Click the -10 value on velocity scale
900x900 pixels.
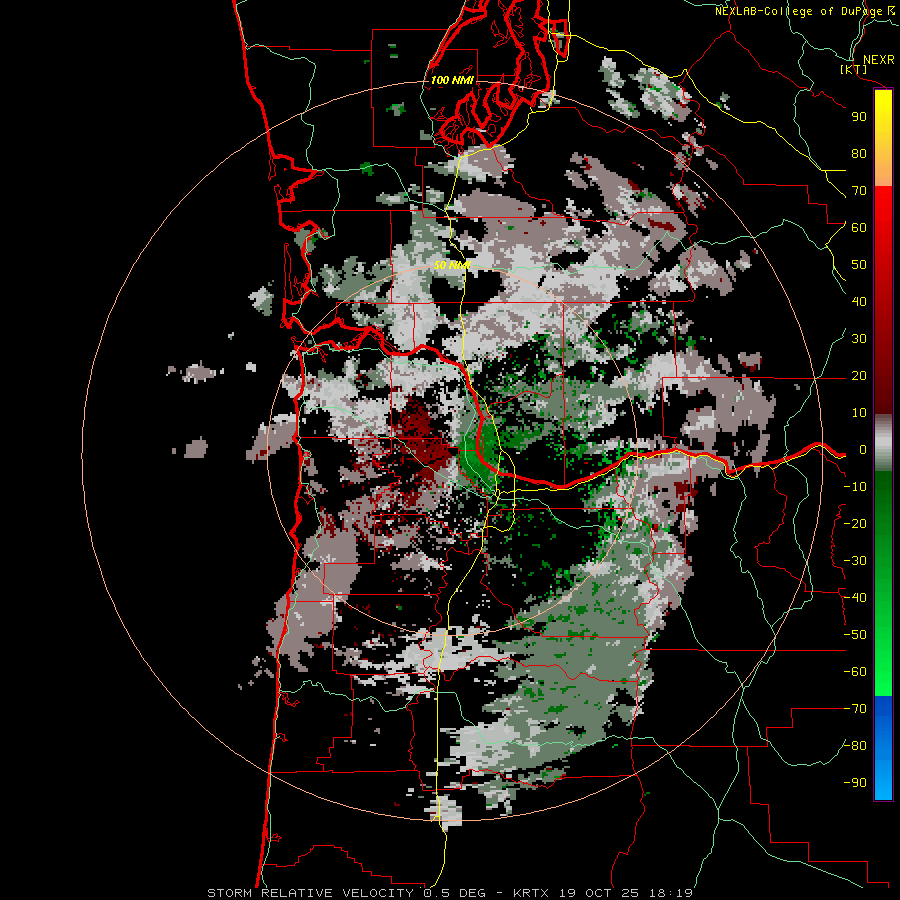[x=855, y=487]
